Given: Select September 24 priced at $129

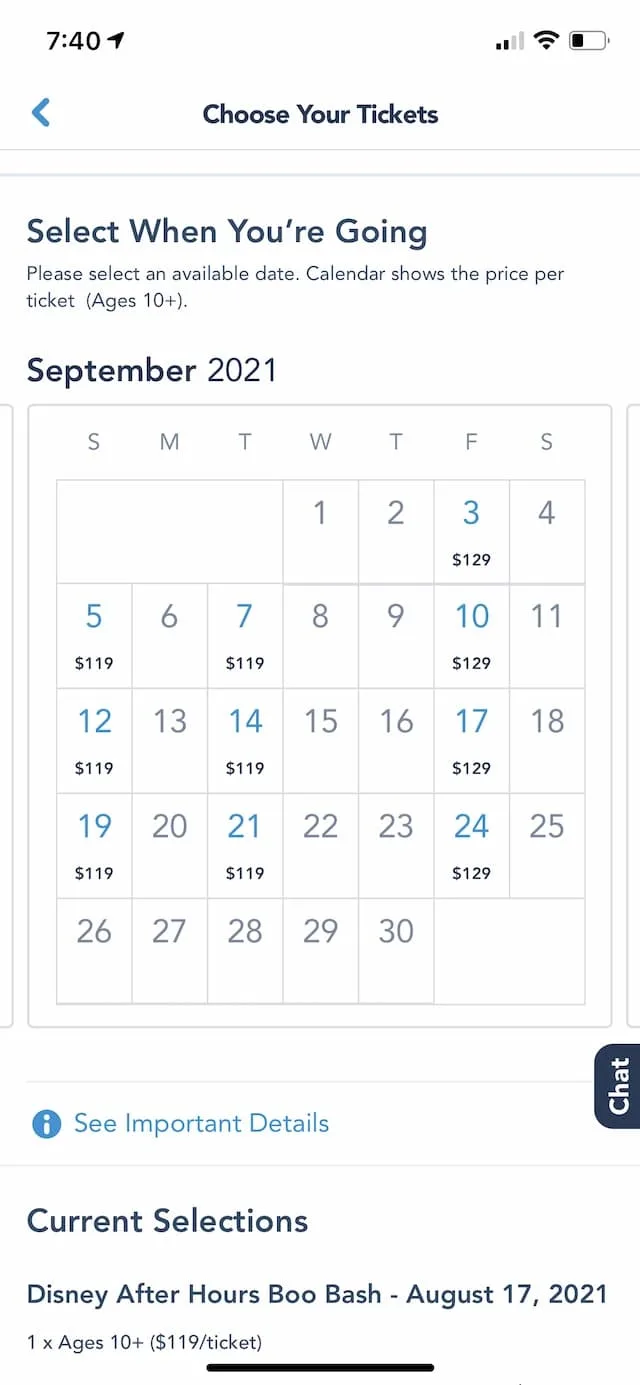Looking at the screenshot, I should pyautogui.click(x=472, y=847).
